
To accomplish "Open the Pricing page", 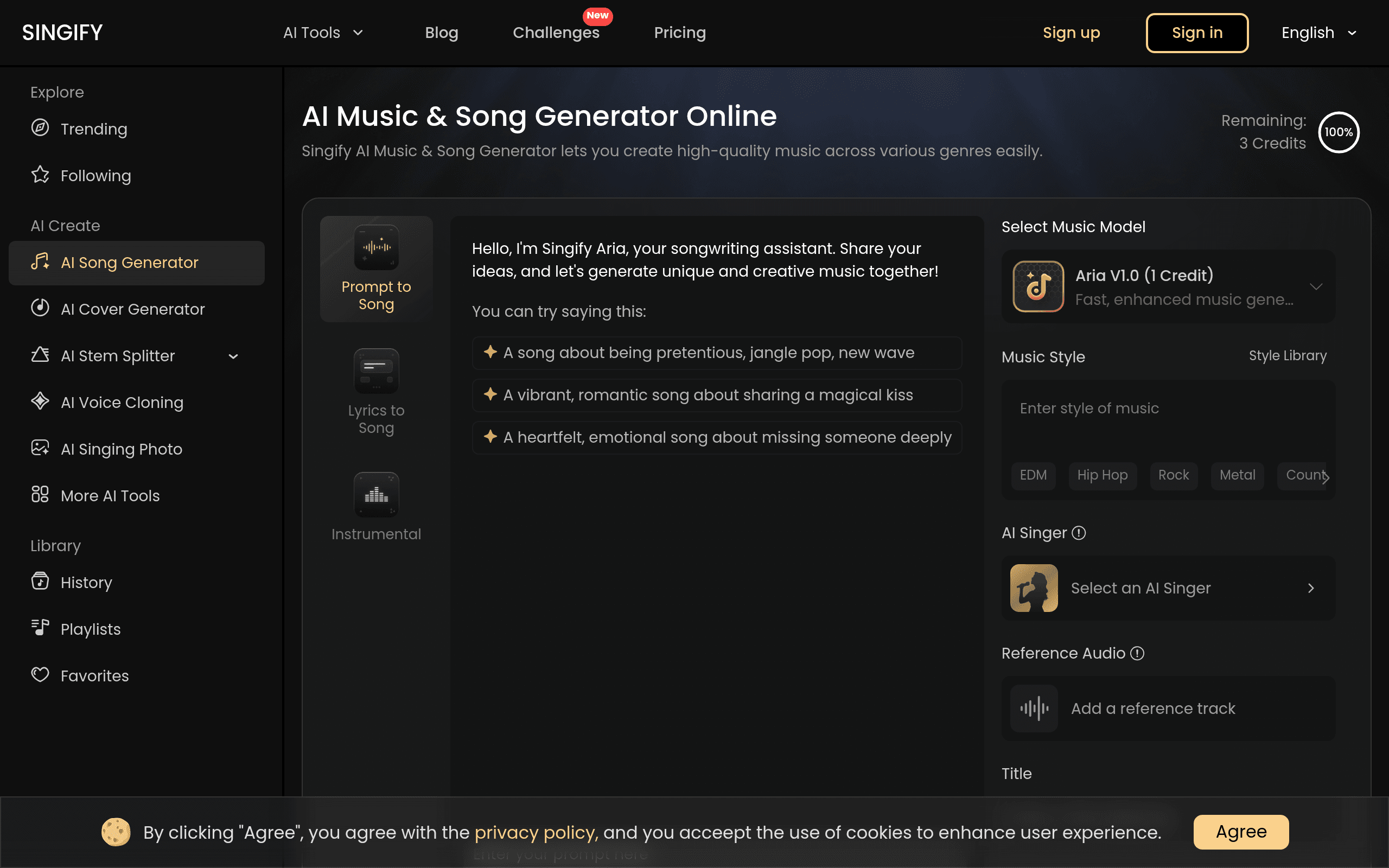I will [679, 33].
